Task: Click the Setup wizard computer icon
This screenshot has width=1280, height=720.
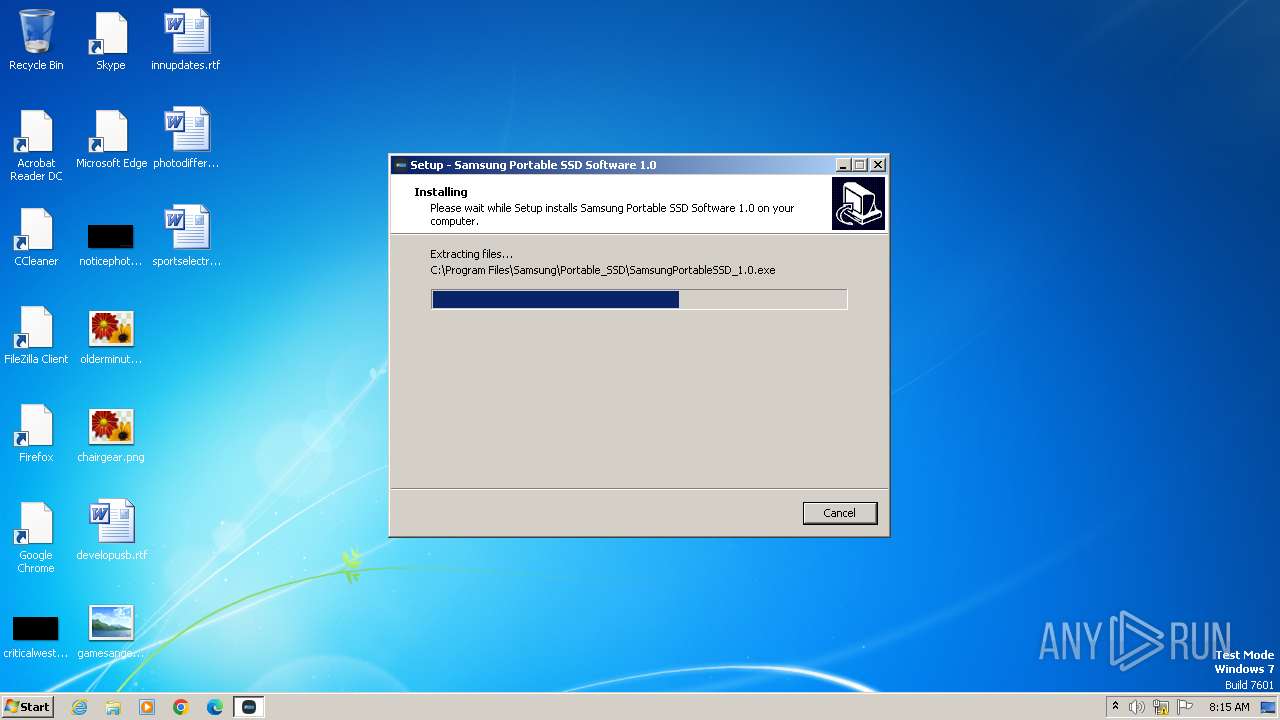Action: pyautogui.click(x=858, y=204)
